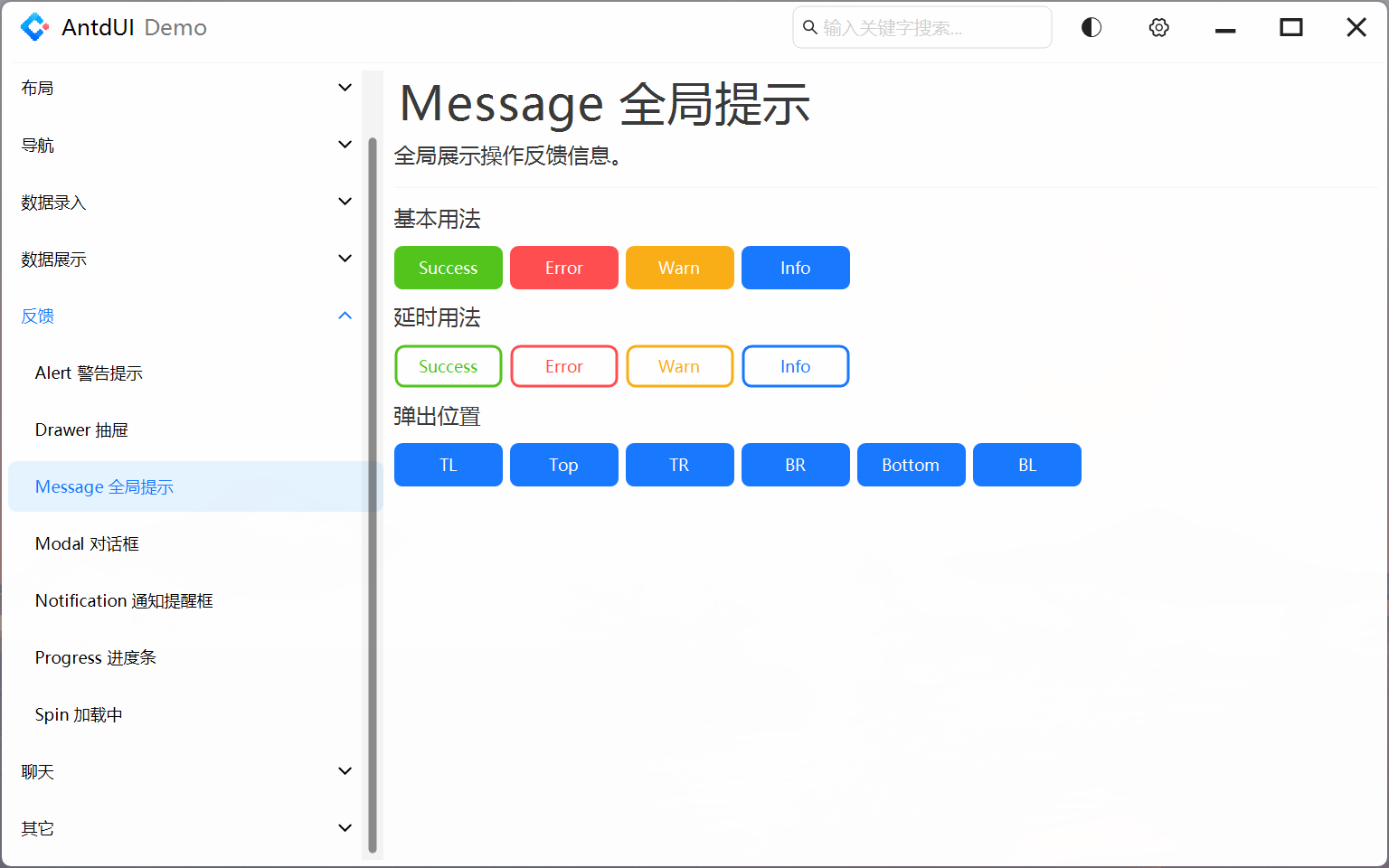Click the sidebar vertical scrollbar
Screen dimensions: 1389x868
pyautogui.click(x=373, y=495)
